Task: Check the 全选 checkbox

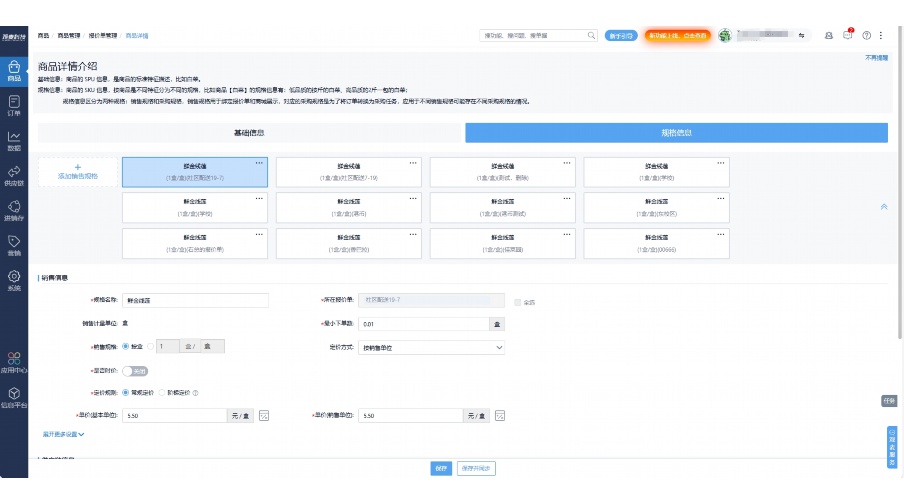Action: click(517, 301)
